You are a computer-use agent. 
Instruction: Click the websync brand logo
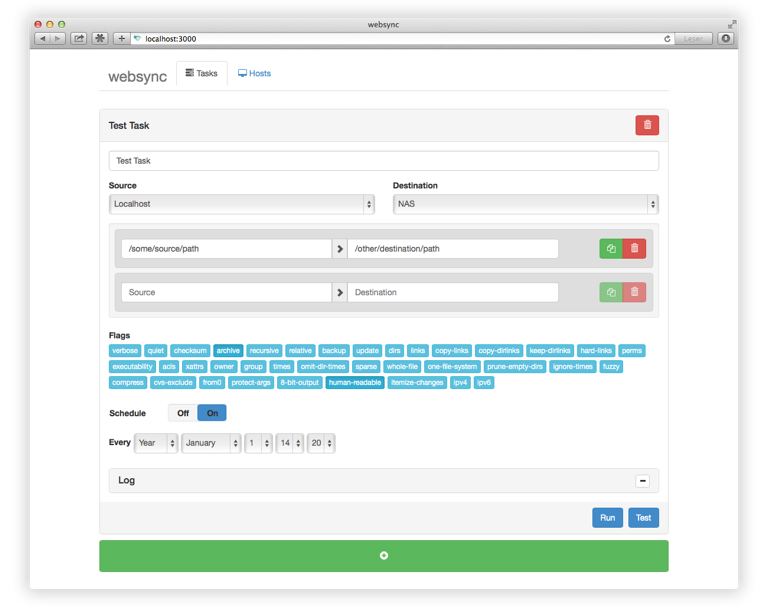[138, 76]
